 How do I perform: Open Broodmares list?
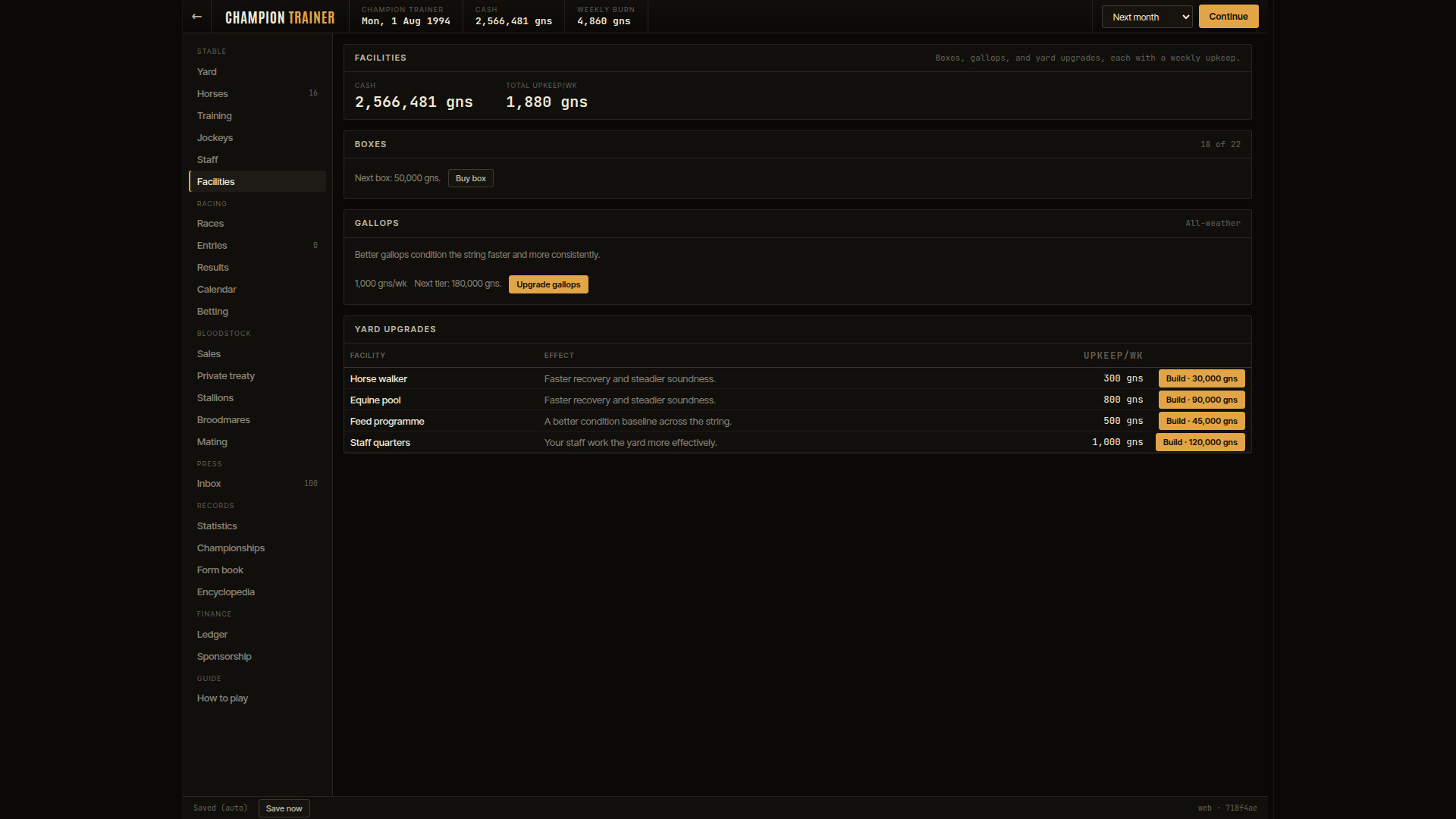(258, 420)
